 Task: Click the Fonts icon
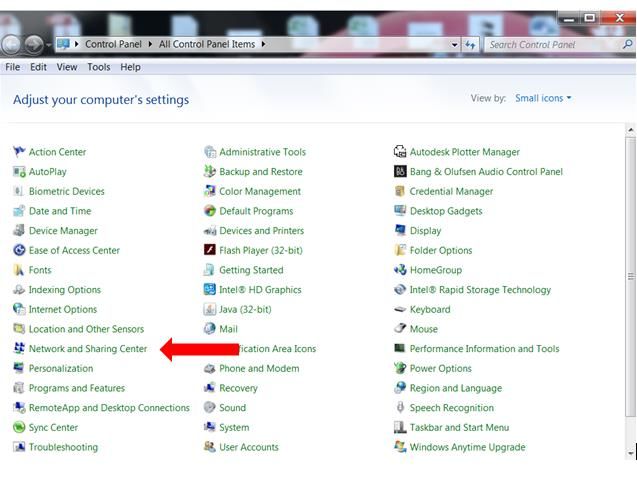pyautogui.click(x=19, y=270)
